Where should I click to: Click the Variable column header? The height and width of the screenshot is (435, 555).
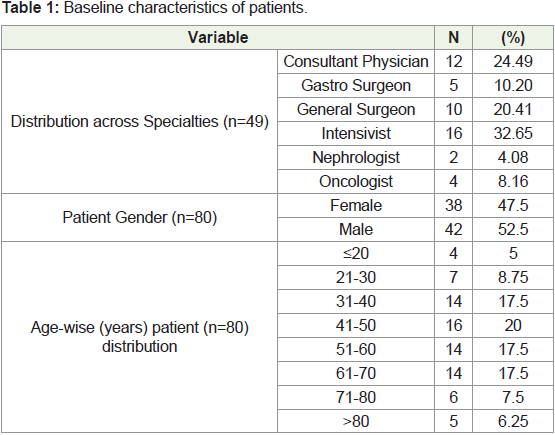(218, 37)
